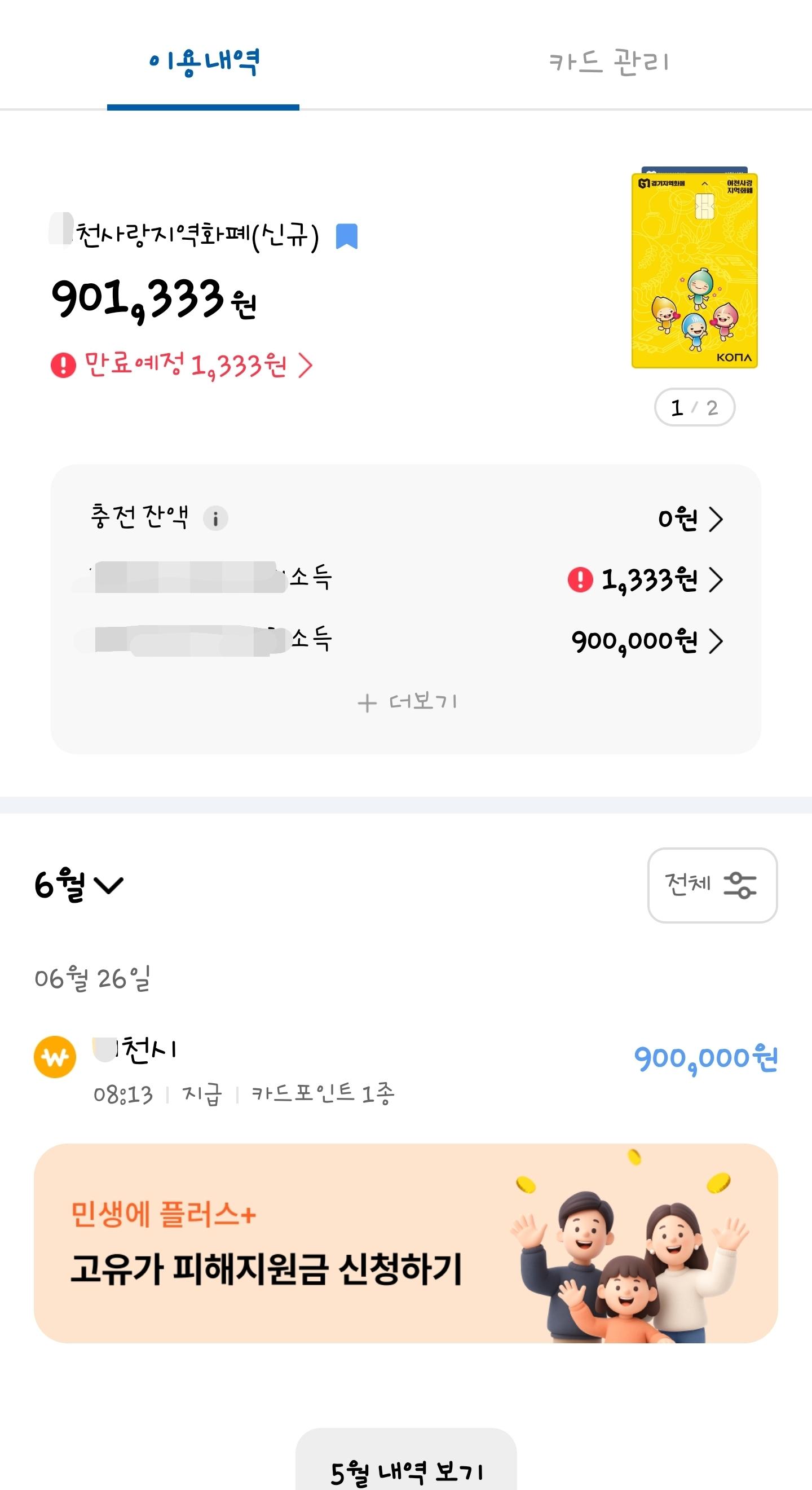Switch to the 카드 관리 tab

(608, 61)
